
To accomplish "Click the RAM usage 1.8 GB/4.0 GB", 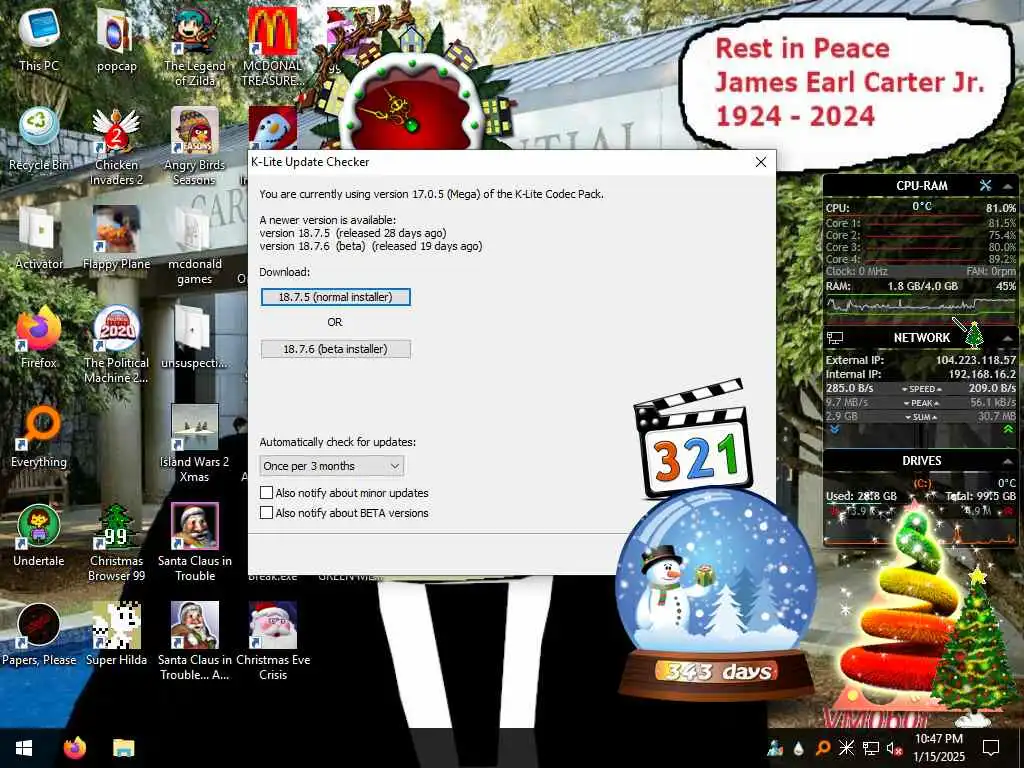I will click(922, 286).
